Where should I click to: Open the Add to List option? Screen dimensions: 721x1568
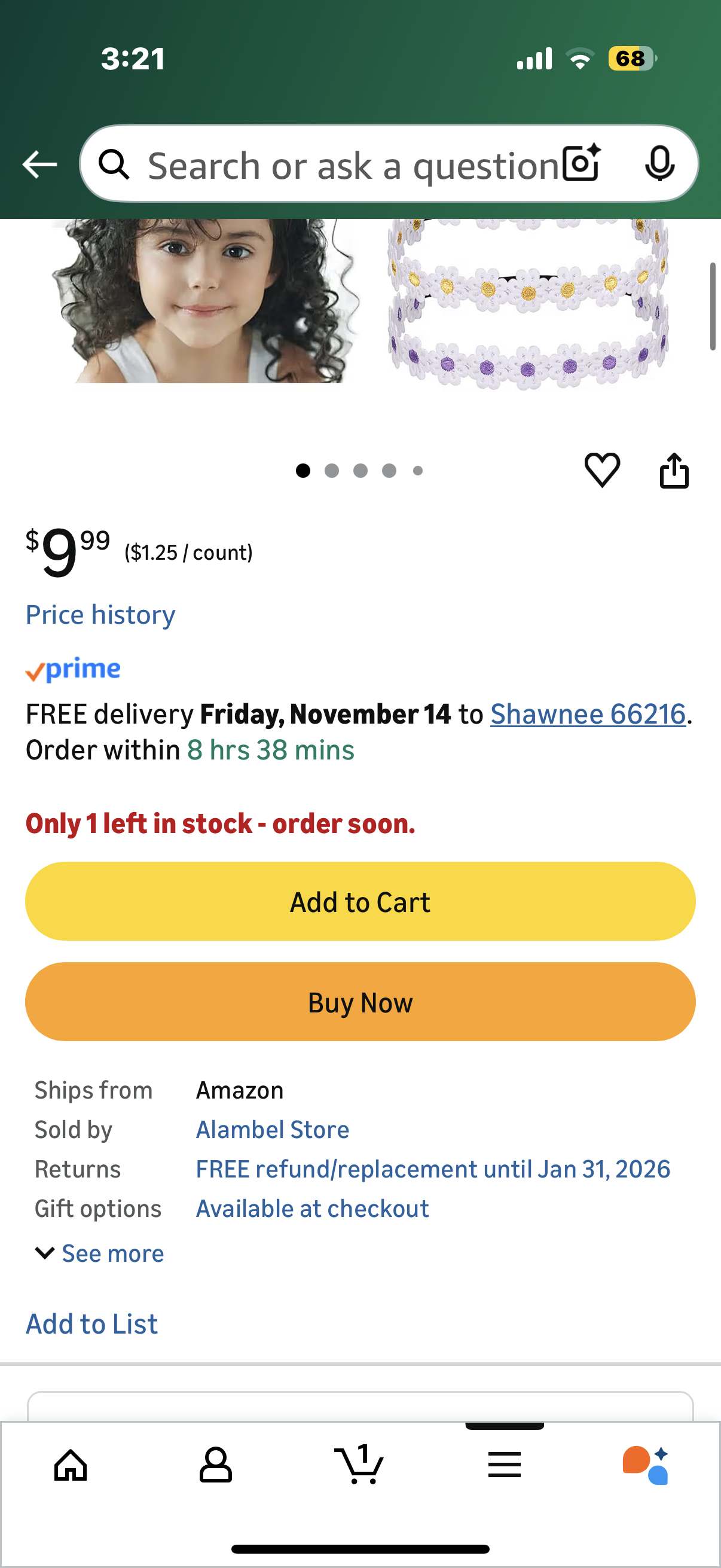click(x=92, y=1324)
